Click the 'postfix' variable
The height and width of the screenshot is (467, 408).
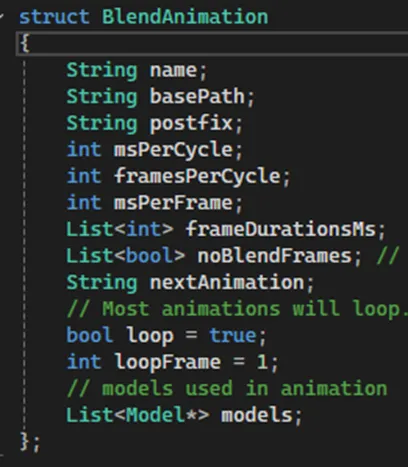pyautogui.click(x=191, y=123)
